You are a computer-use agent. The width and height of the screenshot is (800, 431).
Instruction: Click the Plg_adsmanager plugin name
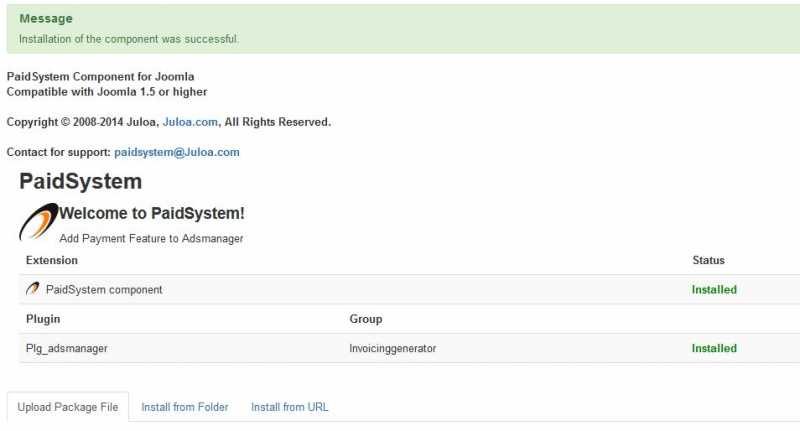coord(67,348)
